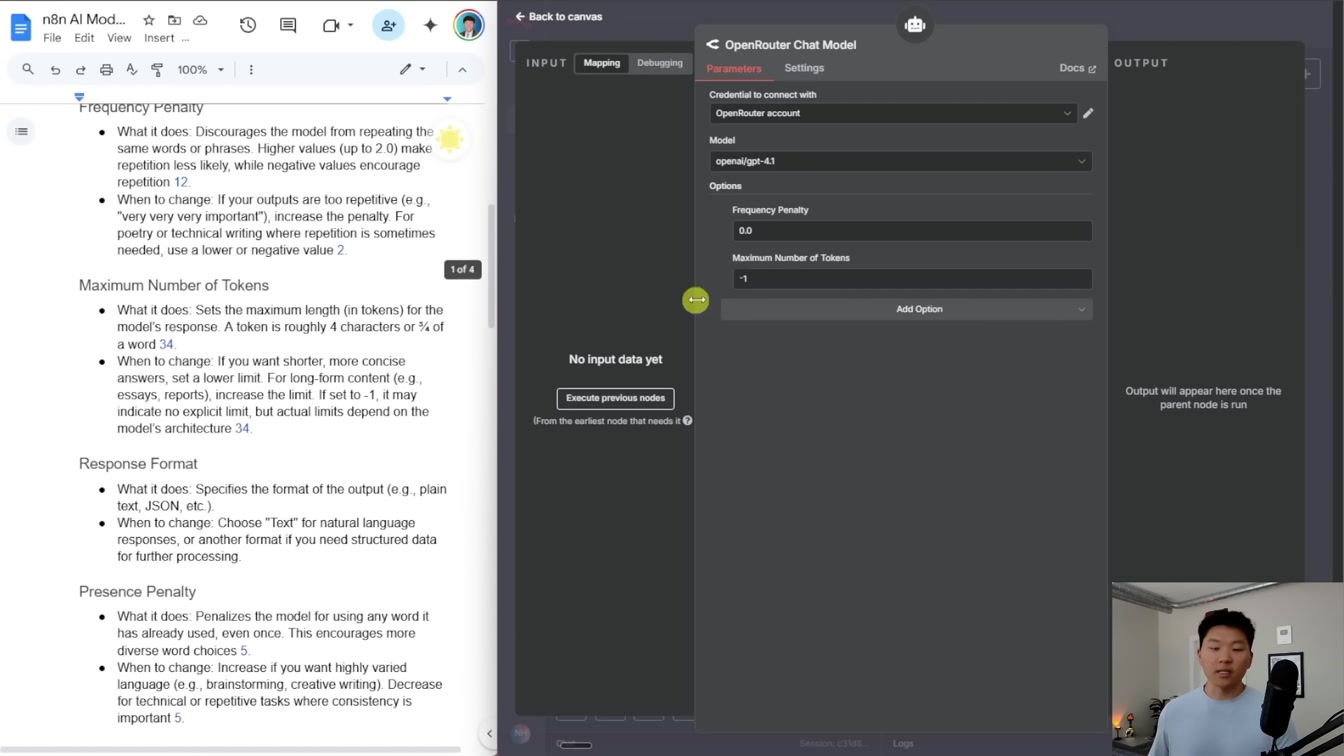Click the Undo arrow in Docs
Viewport: 1344px width, 756px height.
[55, 70]
